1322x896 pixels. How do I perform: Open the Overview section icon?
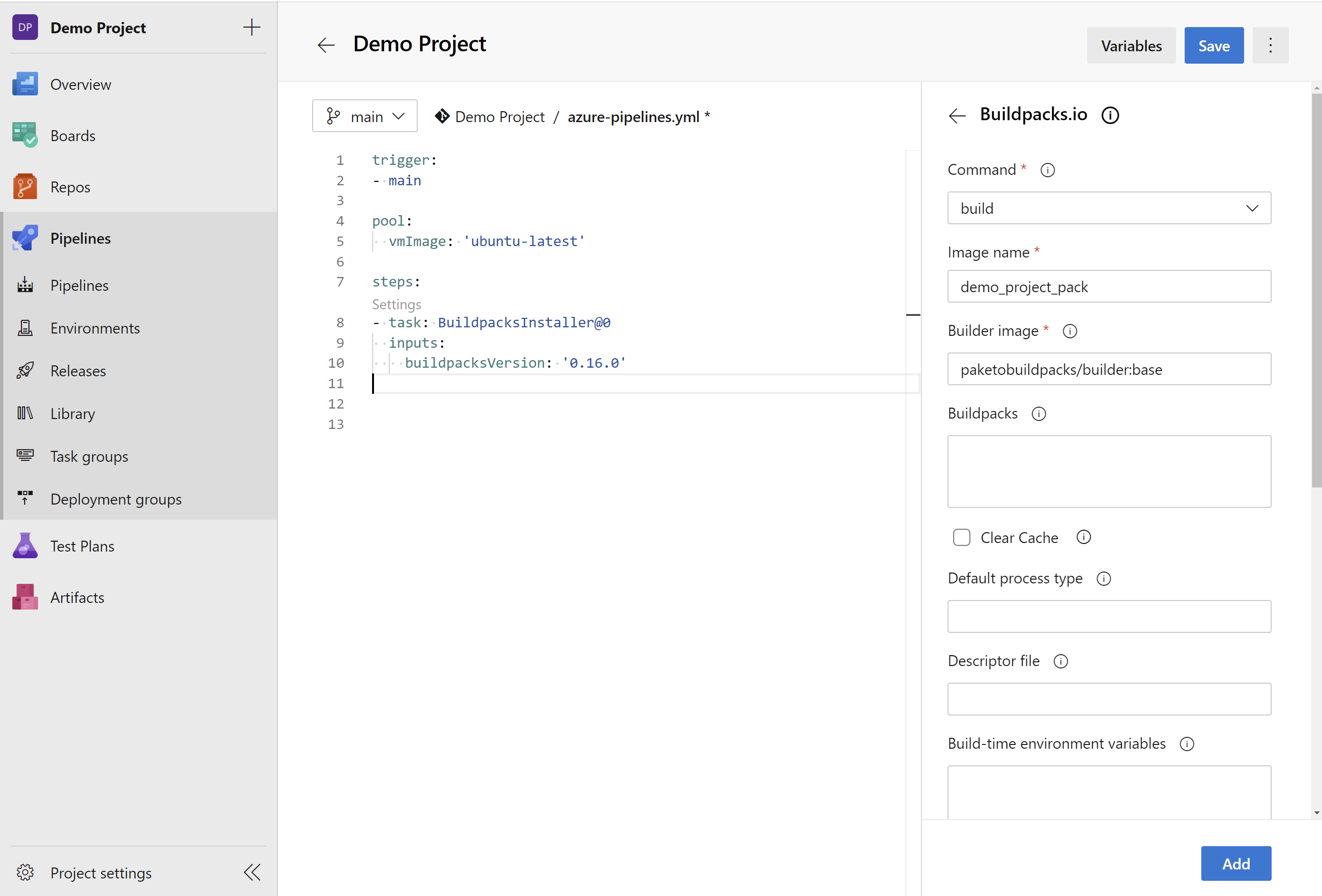[25, 84]
